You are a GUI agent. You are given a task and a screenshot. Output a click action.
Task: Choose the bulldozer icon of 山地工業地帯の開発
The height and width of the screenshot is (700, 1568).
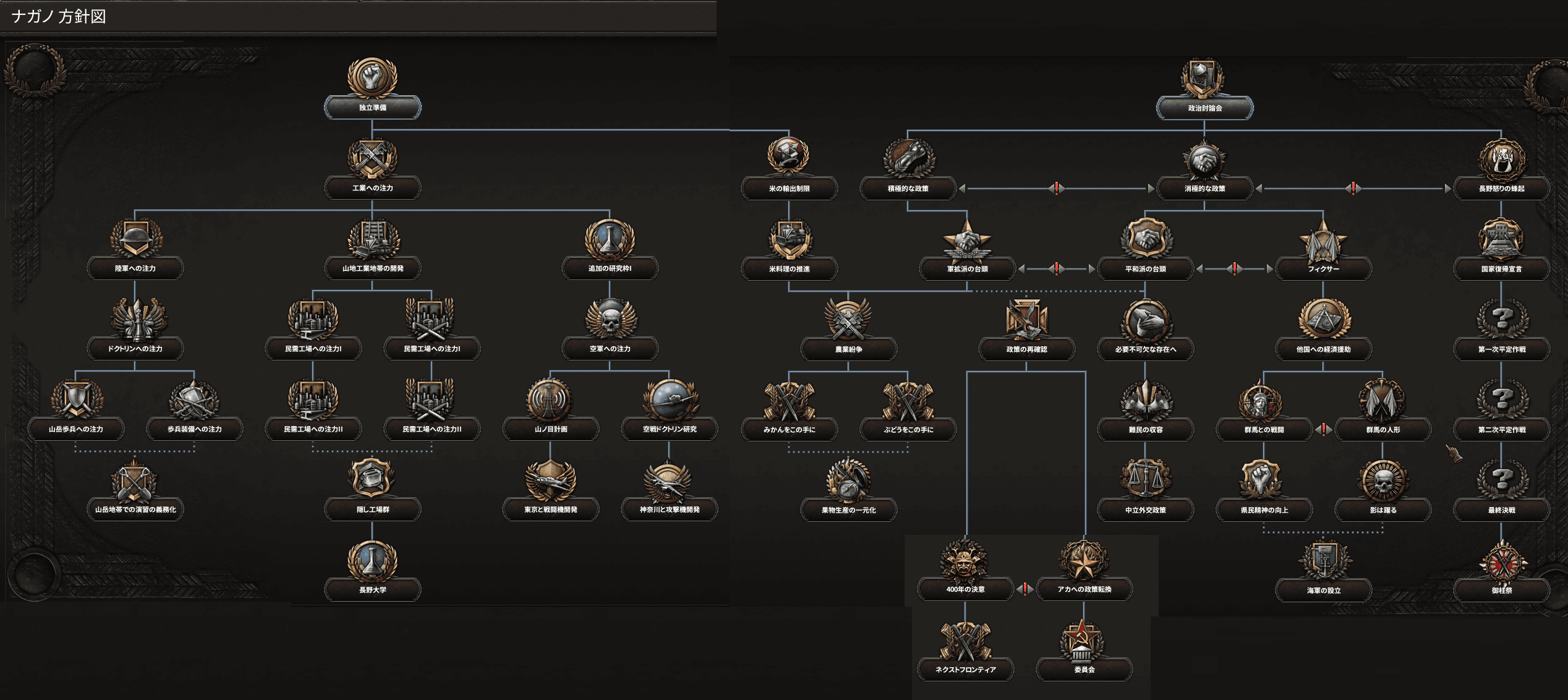click(372, 237)
